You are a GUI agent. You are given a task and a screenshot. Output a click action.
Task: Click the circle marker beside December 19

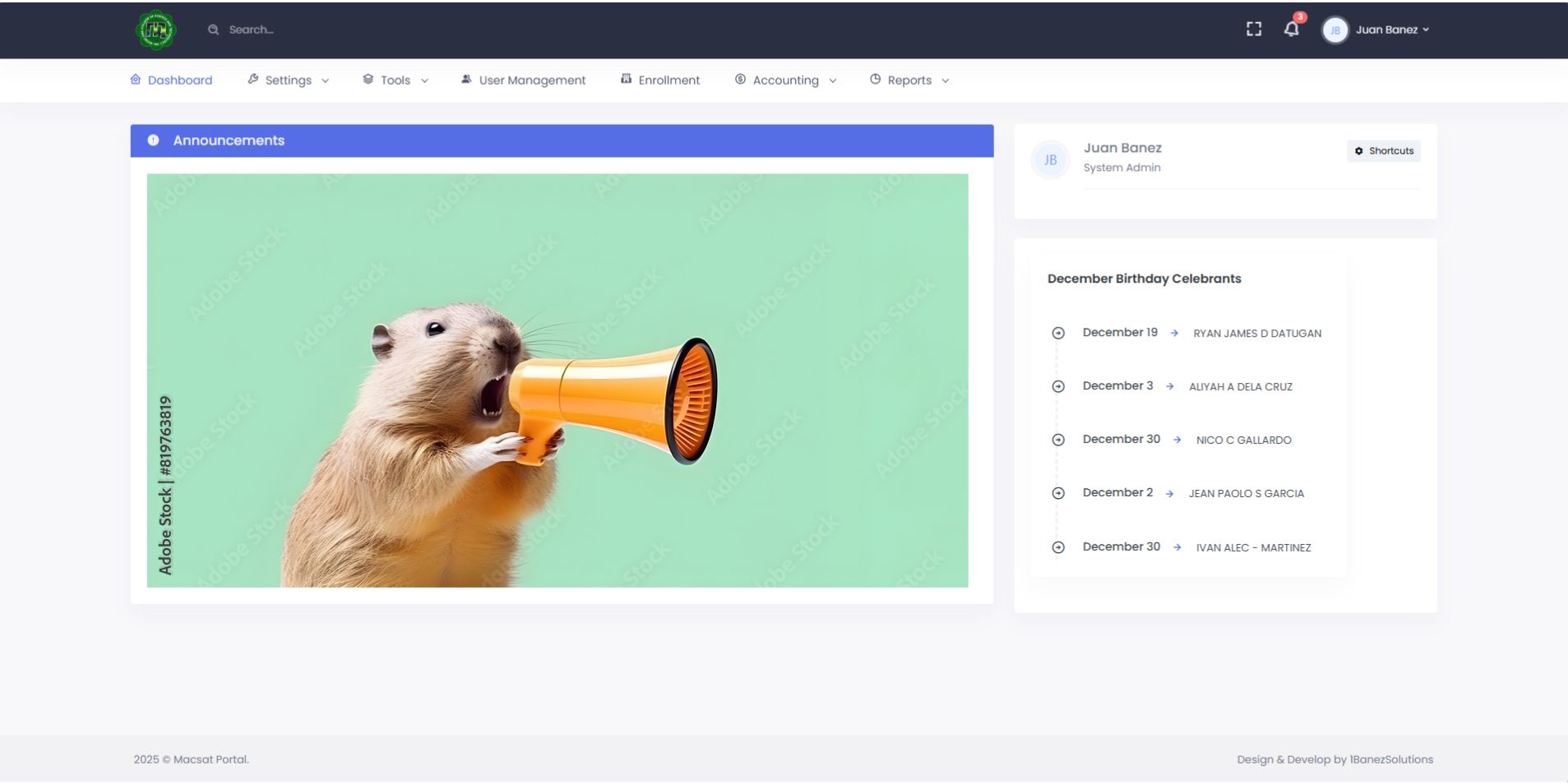pos(1058,333)
